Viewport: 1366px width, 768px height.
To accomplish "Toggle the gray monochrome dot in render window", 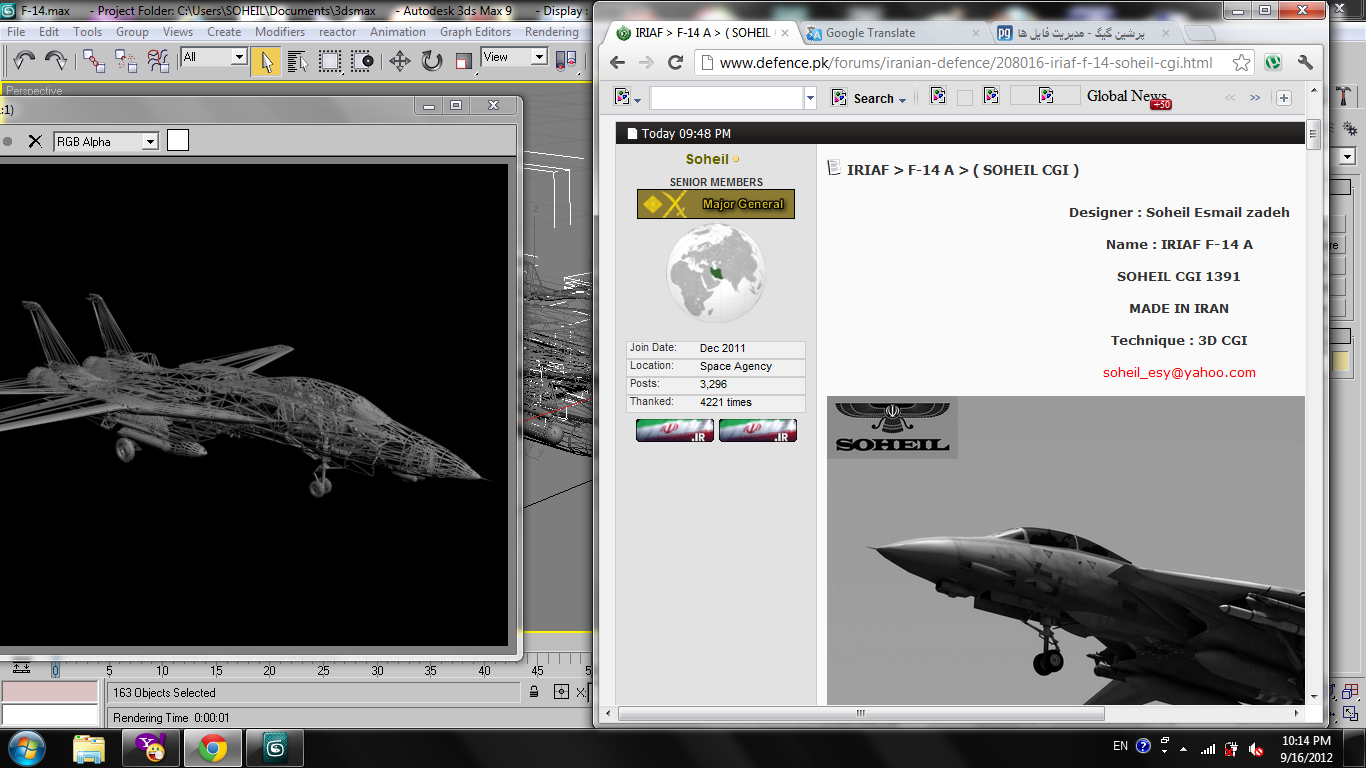I will tap(8, 142).
